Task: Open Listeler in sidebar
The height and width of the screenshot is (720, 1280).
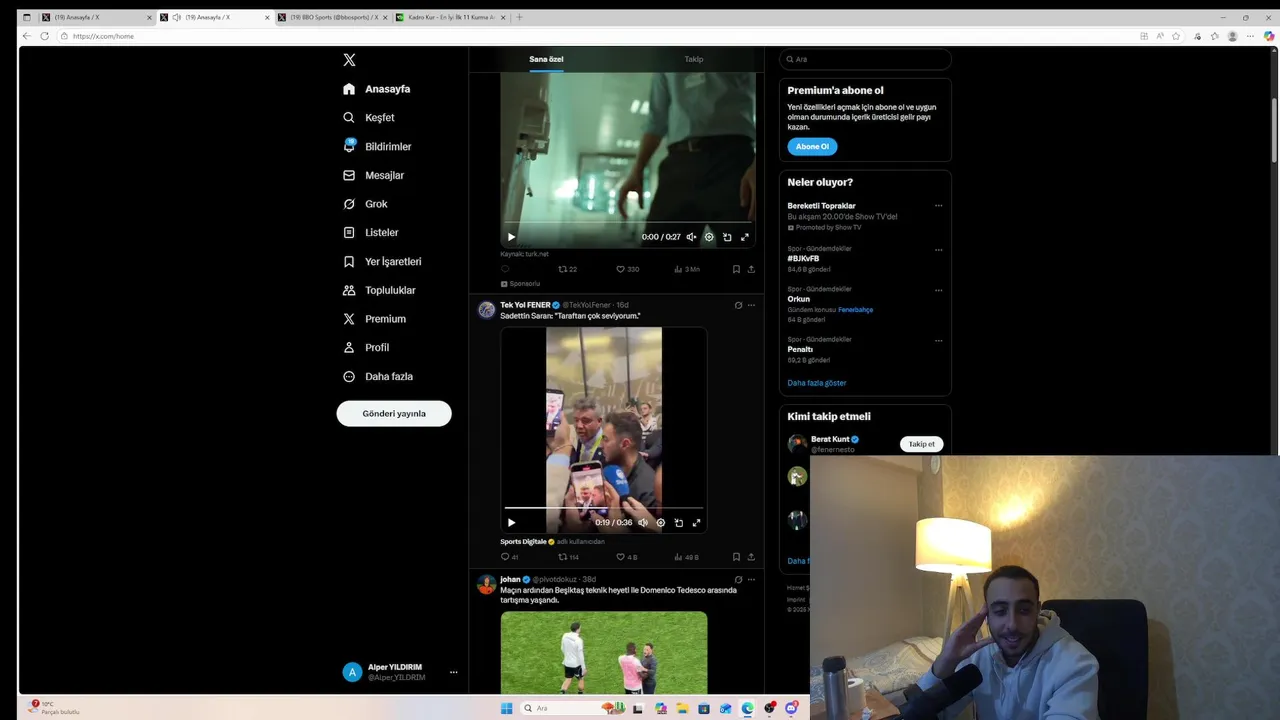Action: 371,233
